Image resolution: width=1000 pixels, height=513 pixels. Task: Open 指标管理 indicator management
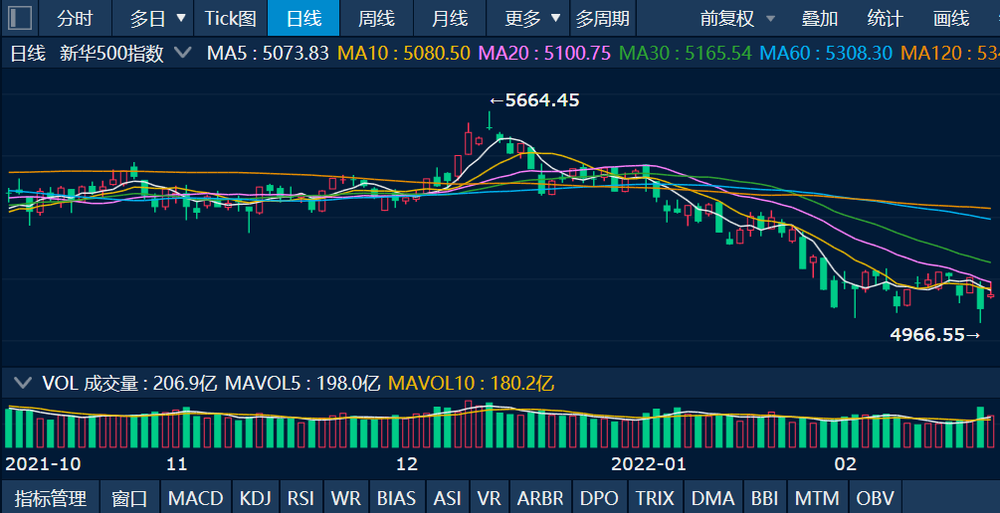tap(51, 497)
